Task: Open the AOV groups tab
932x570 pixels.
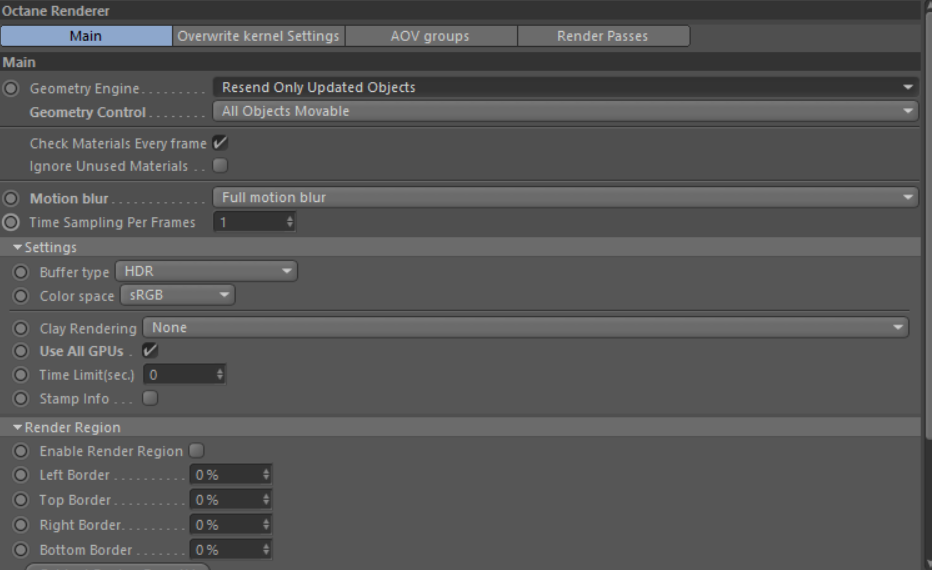Action: click(x=431, y=36)
